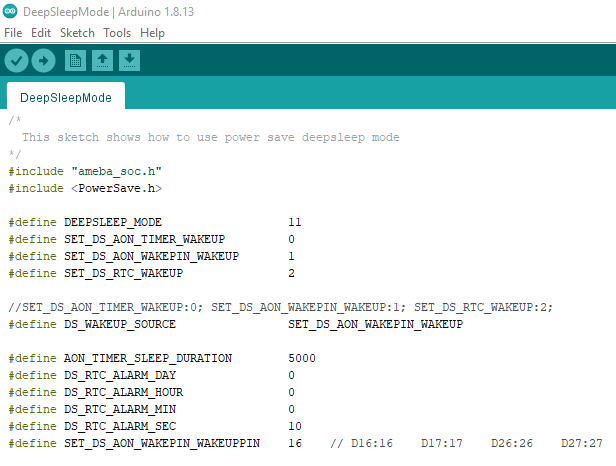The image size is (616, 466).
Task: Open the Tools menu
Action: tap(117, 33)
